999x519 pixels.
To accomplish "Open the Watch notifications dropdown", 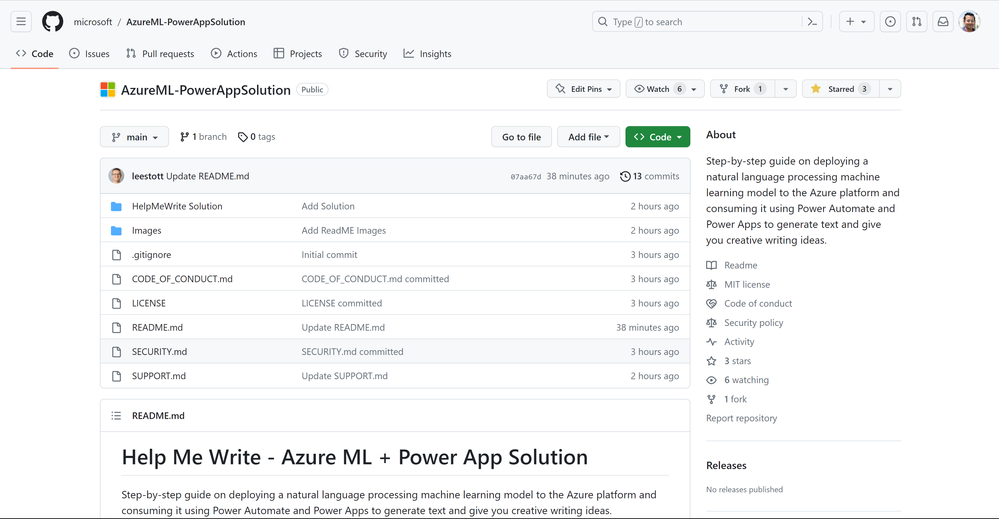I will 665,89.
